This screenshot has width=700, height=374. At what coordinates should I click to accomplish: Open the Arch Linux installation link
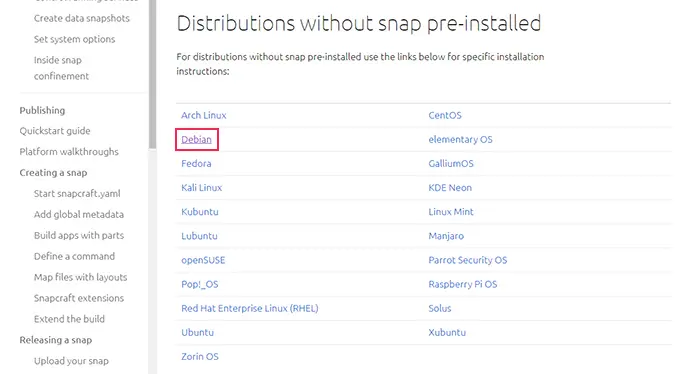coord(204,115)
